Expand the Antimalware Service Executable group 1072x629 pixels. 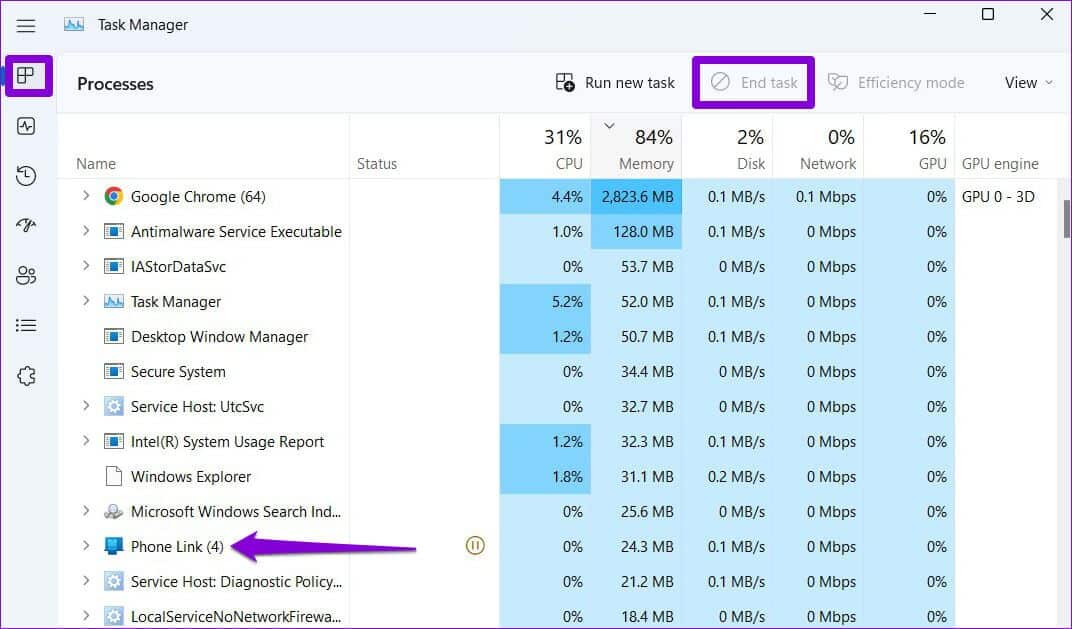pyautogui.click(x=86, y=230)
